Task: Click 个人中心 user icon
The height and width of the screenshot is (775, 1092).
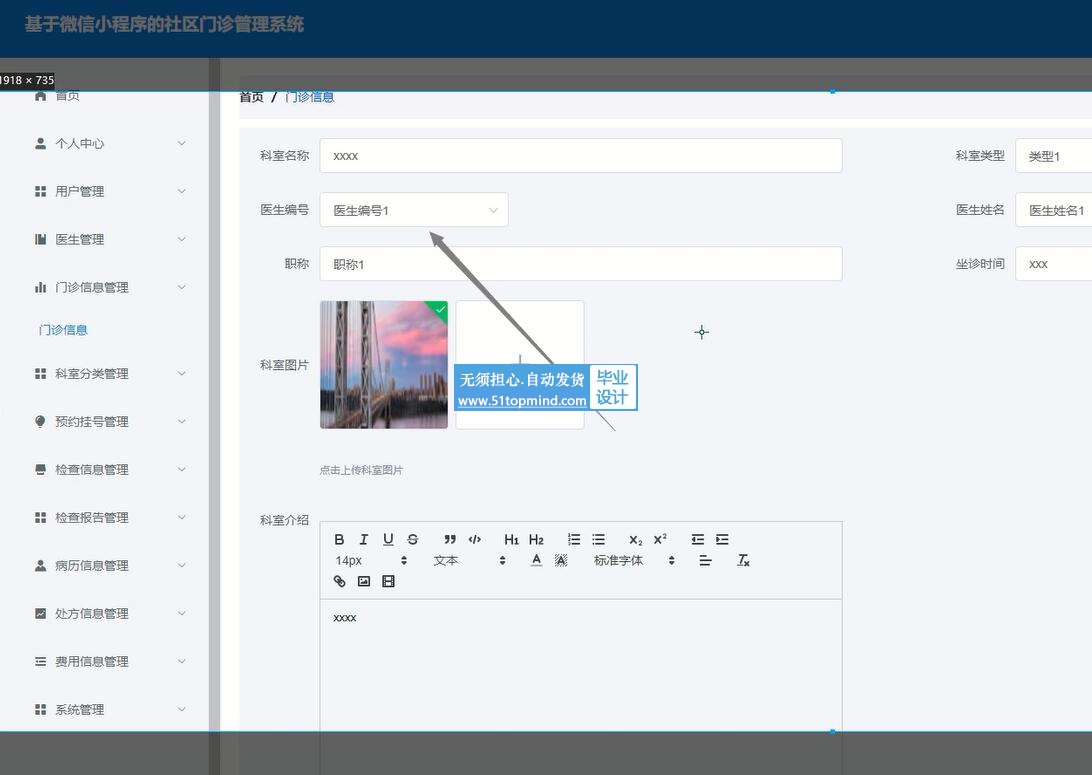Action: 40,143
